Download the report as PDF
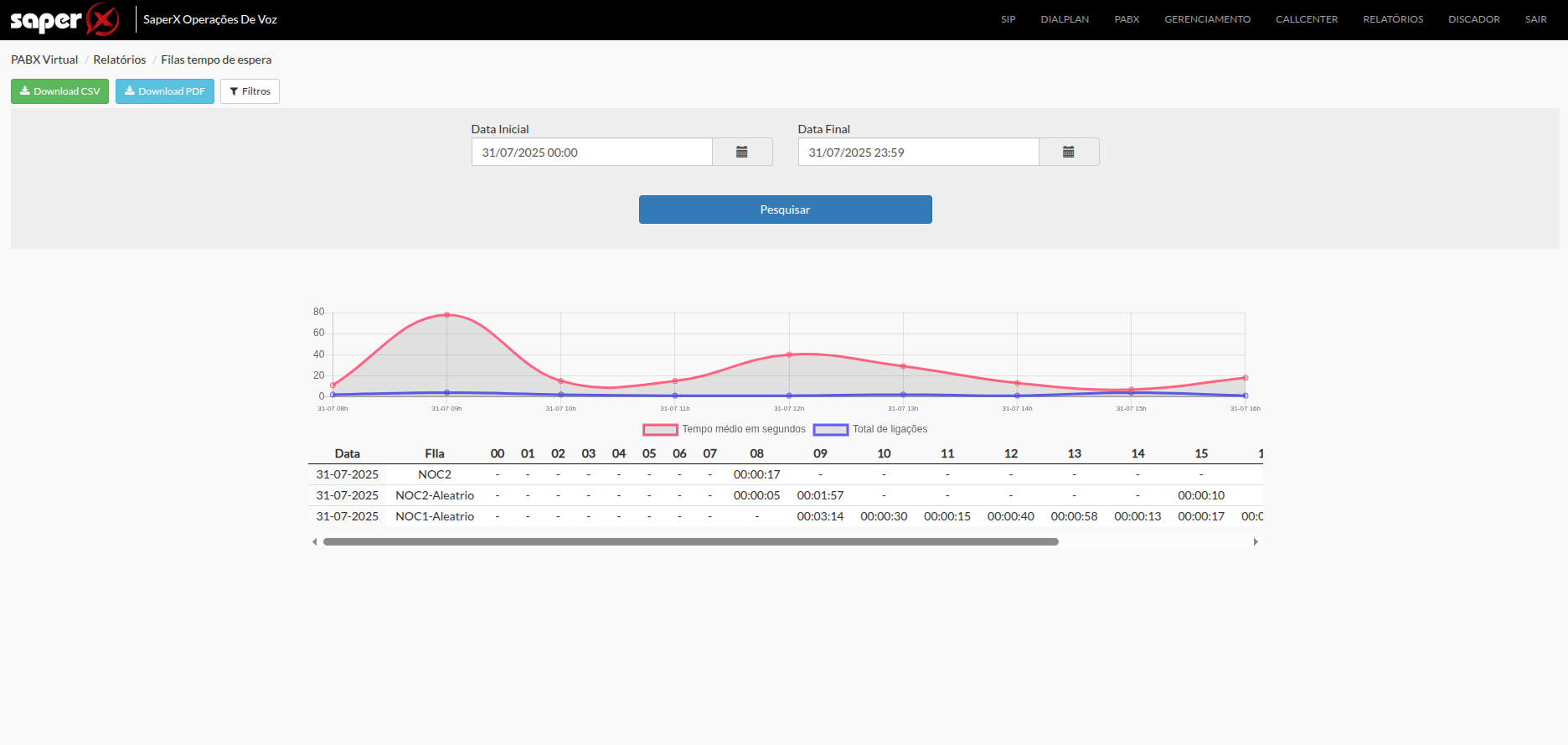The width and height of the screenshot is (1568, 745). [165, 91]
